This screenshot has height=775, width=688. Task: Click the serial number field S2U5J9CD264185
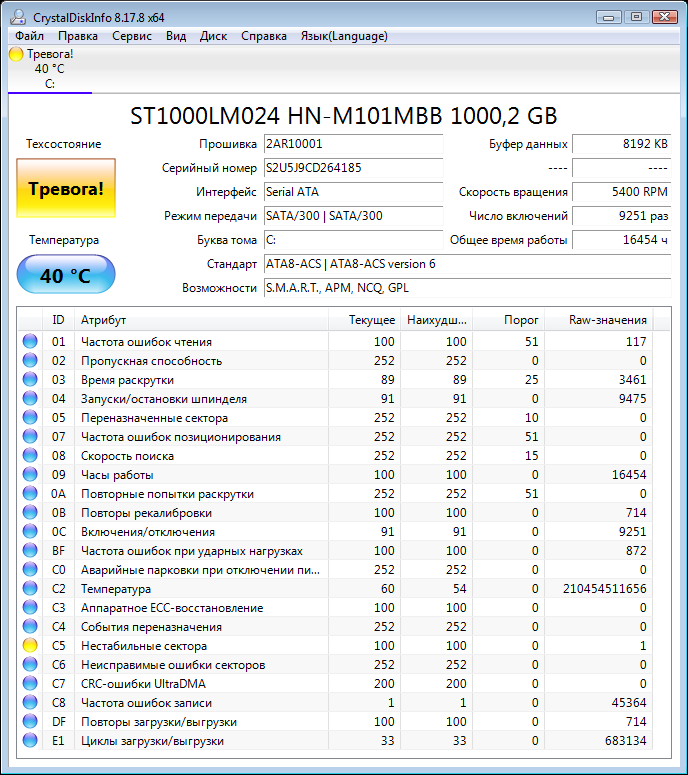pyautogui.click(x=353, y=168)
